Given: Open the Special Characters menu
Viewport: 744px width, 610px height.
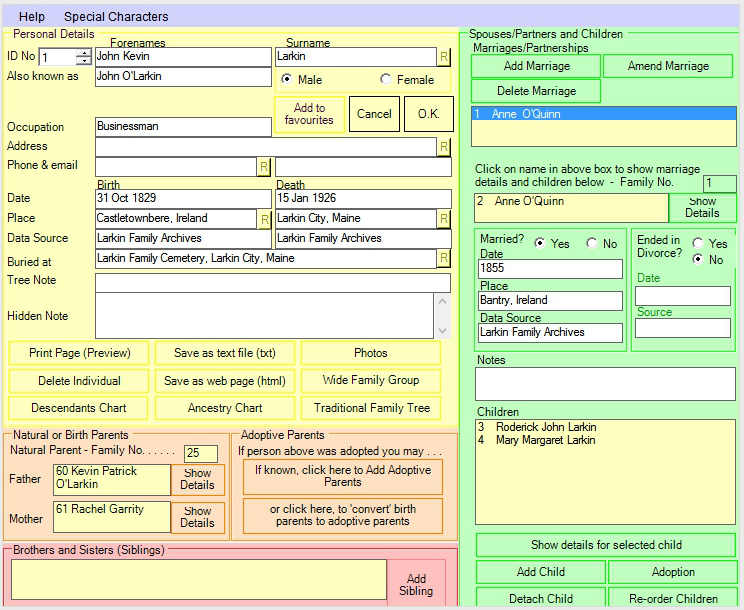Looking at the screenshot, I should [116, 17].
